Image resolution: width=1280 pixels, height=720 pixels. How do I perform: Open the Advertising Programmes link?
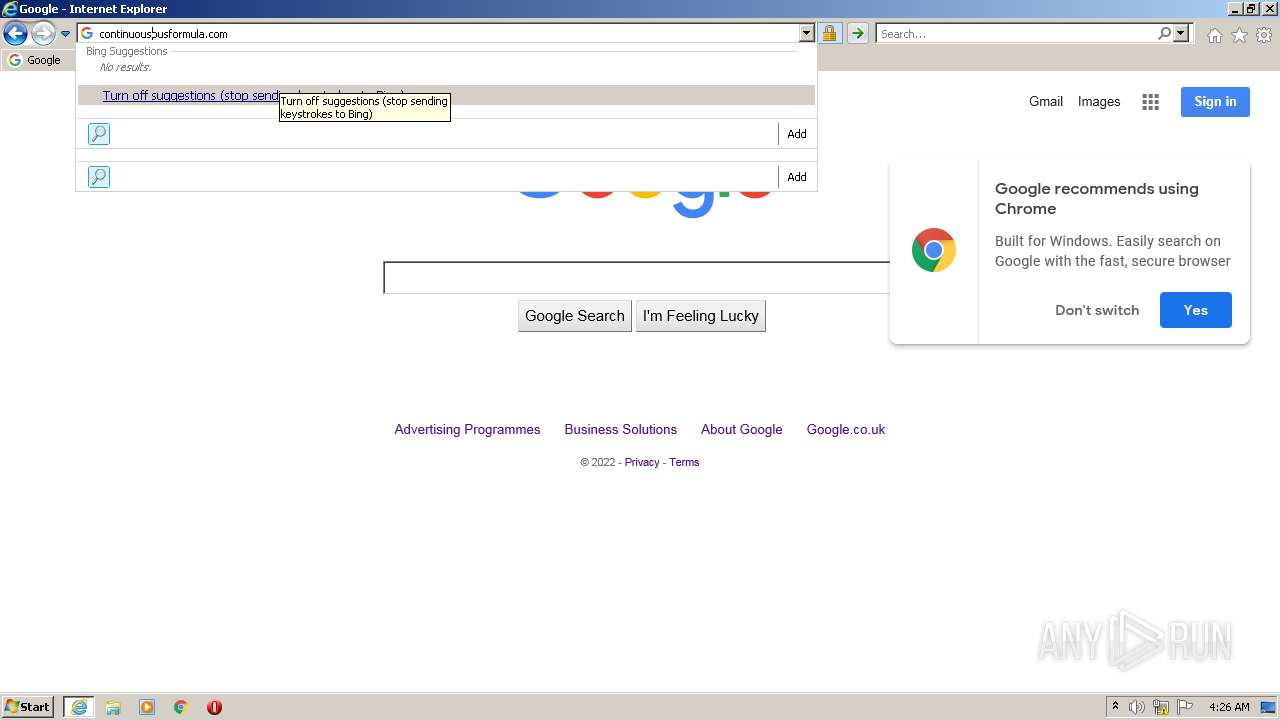(467, 429)
